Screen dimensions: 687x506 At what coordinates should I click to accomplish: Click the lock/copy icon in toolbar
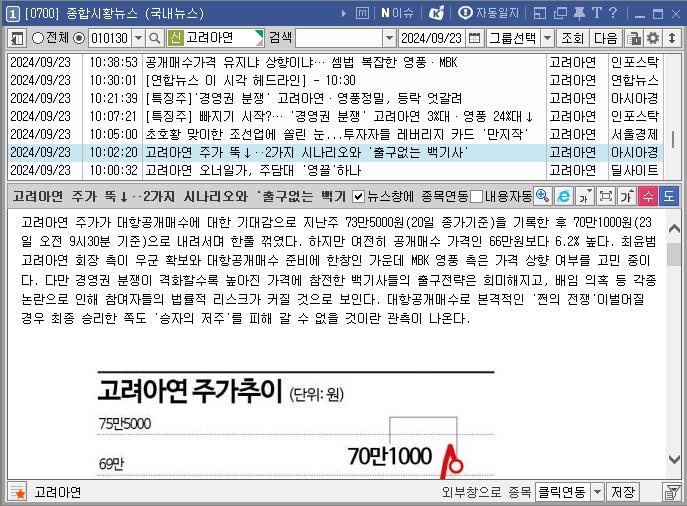pos(634,38)
